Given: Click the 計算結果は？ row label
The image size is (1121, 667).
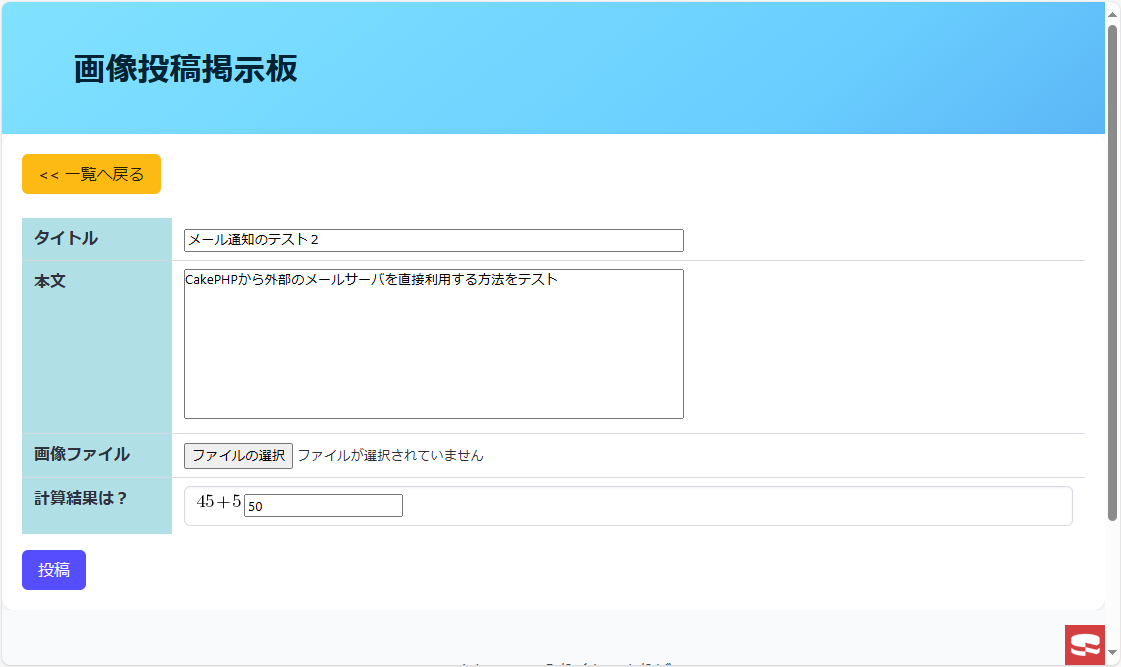Looking at the screenshot, I should [x=82, y=498].
